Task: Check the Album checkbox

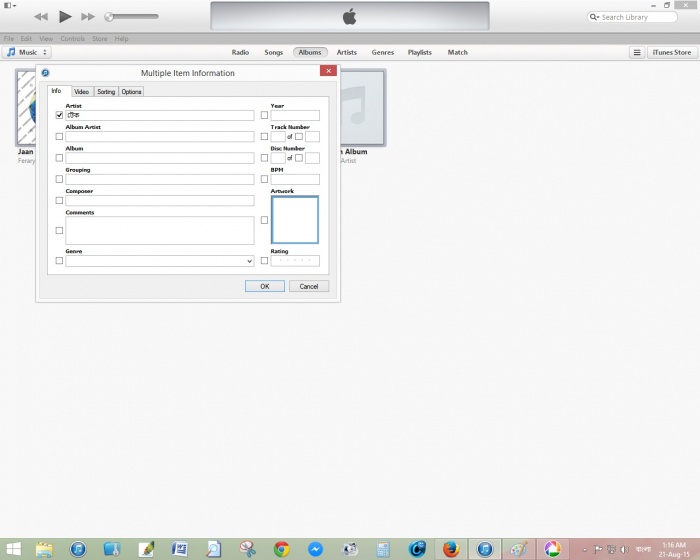Action: tap(59, 158)
